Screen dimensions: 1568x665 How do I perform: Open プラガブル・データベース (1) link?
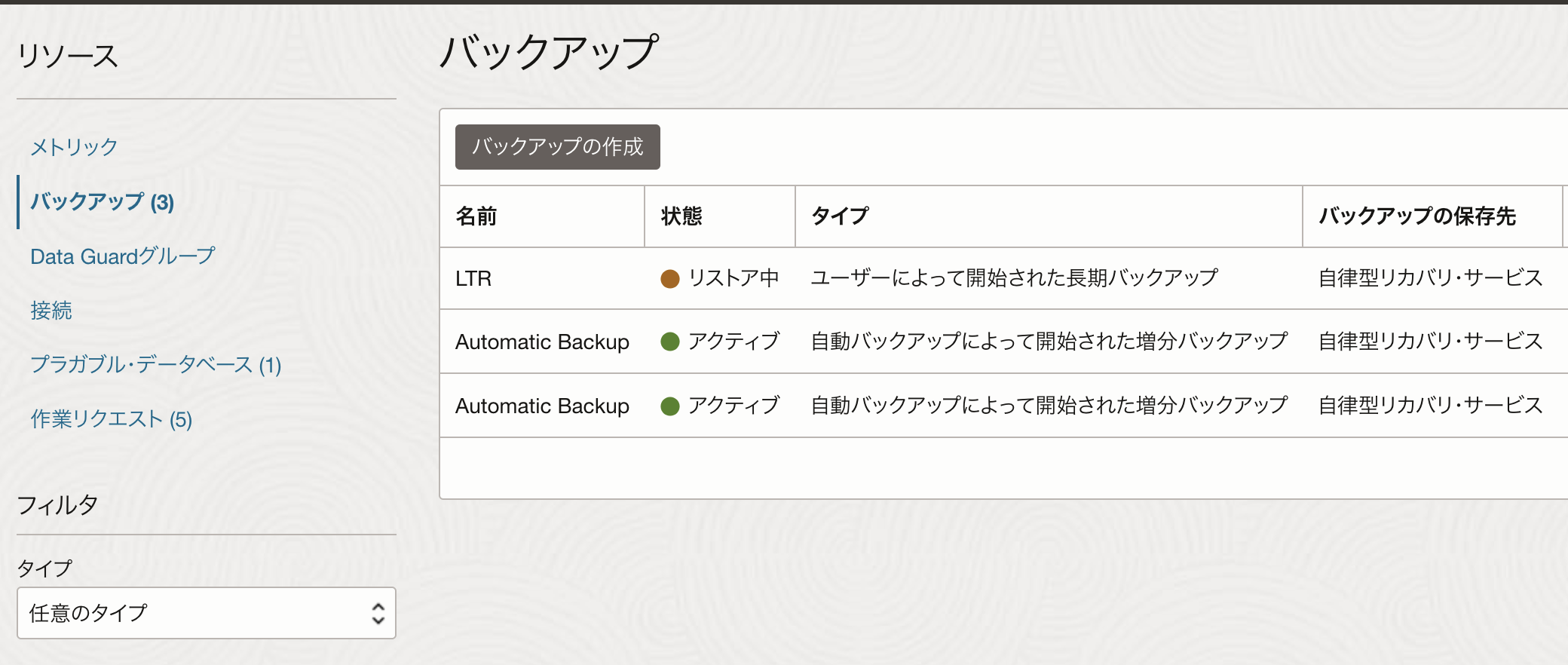pyautogui.click(x=156, y=365)
